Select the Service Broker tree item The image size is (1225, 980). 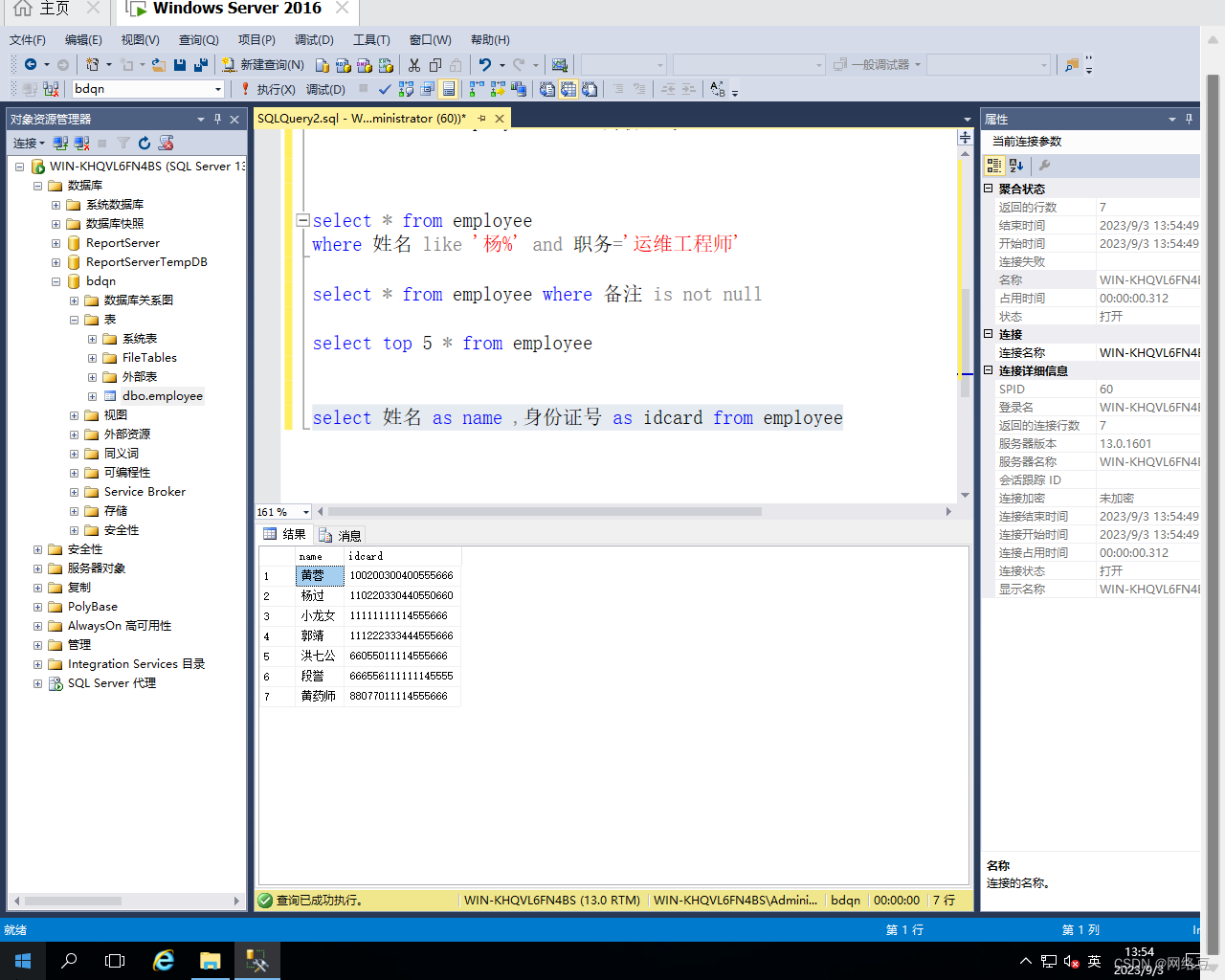click(145, 492)
